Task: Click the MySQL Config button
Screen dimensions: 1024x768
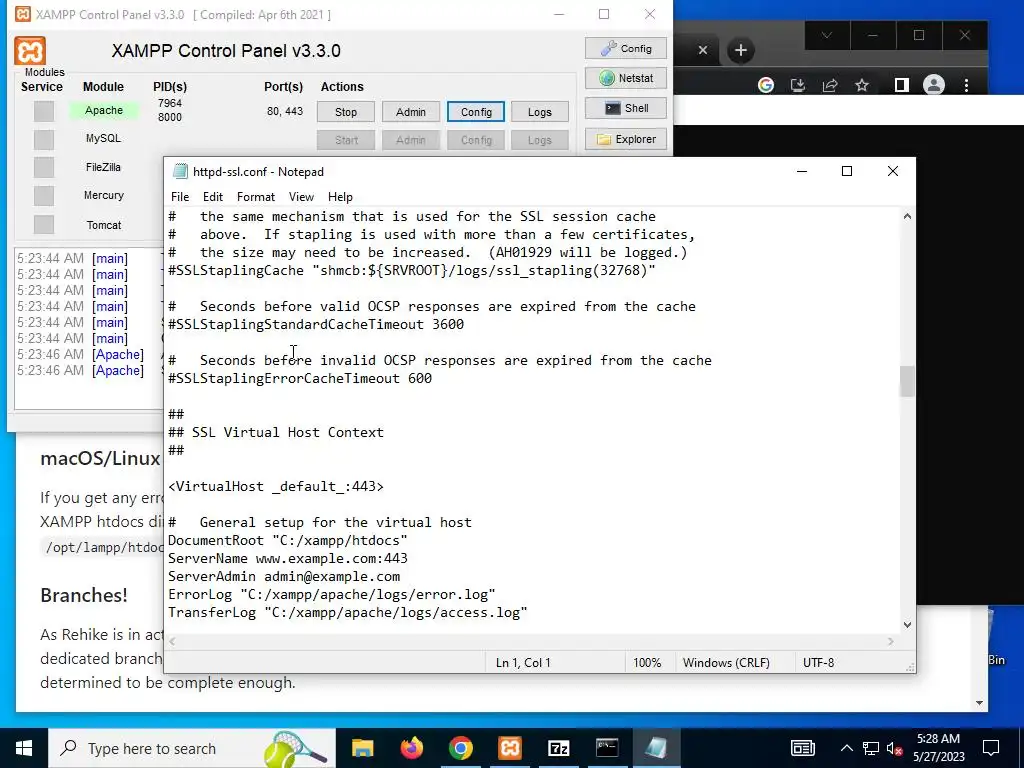Action: [x=476, y=140]
